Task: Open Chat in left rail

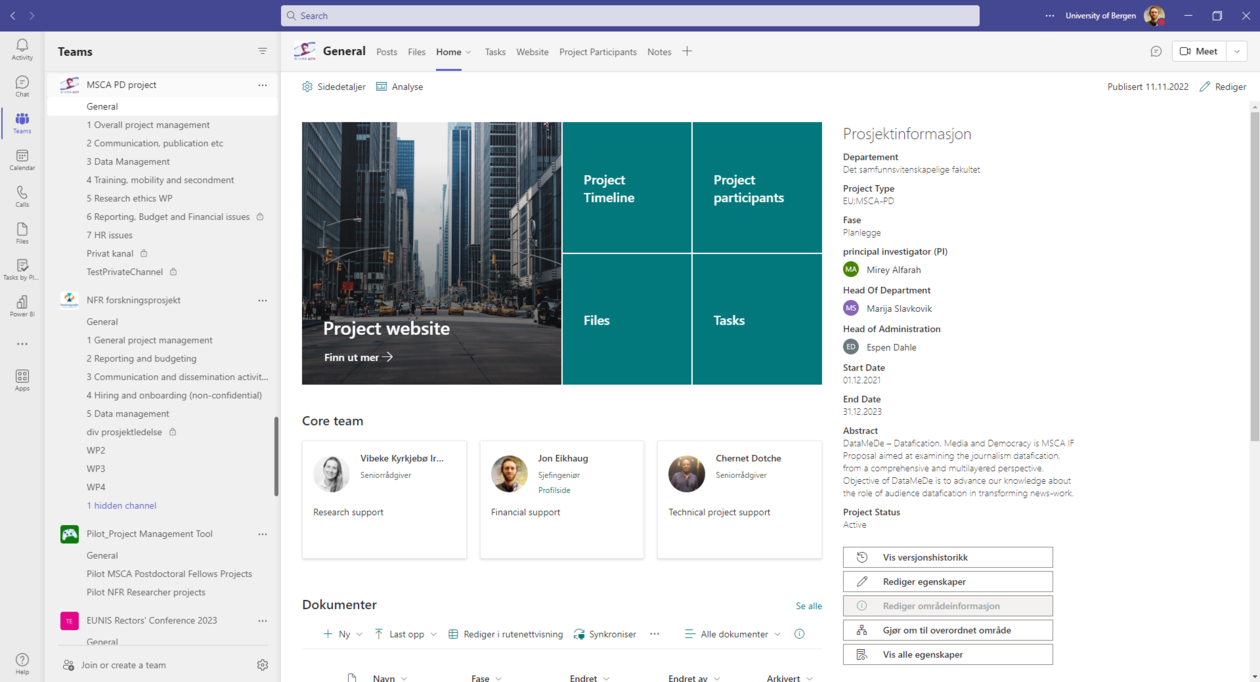Action: [x=22, y=87]
